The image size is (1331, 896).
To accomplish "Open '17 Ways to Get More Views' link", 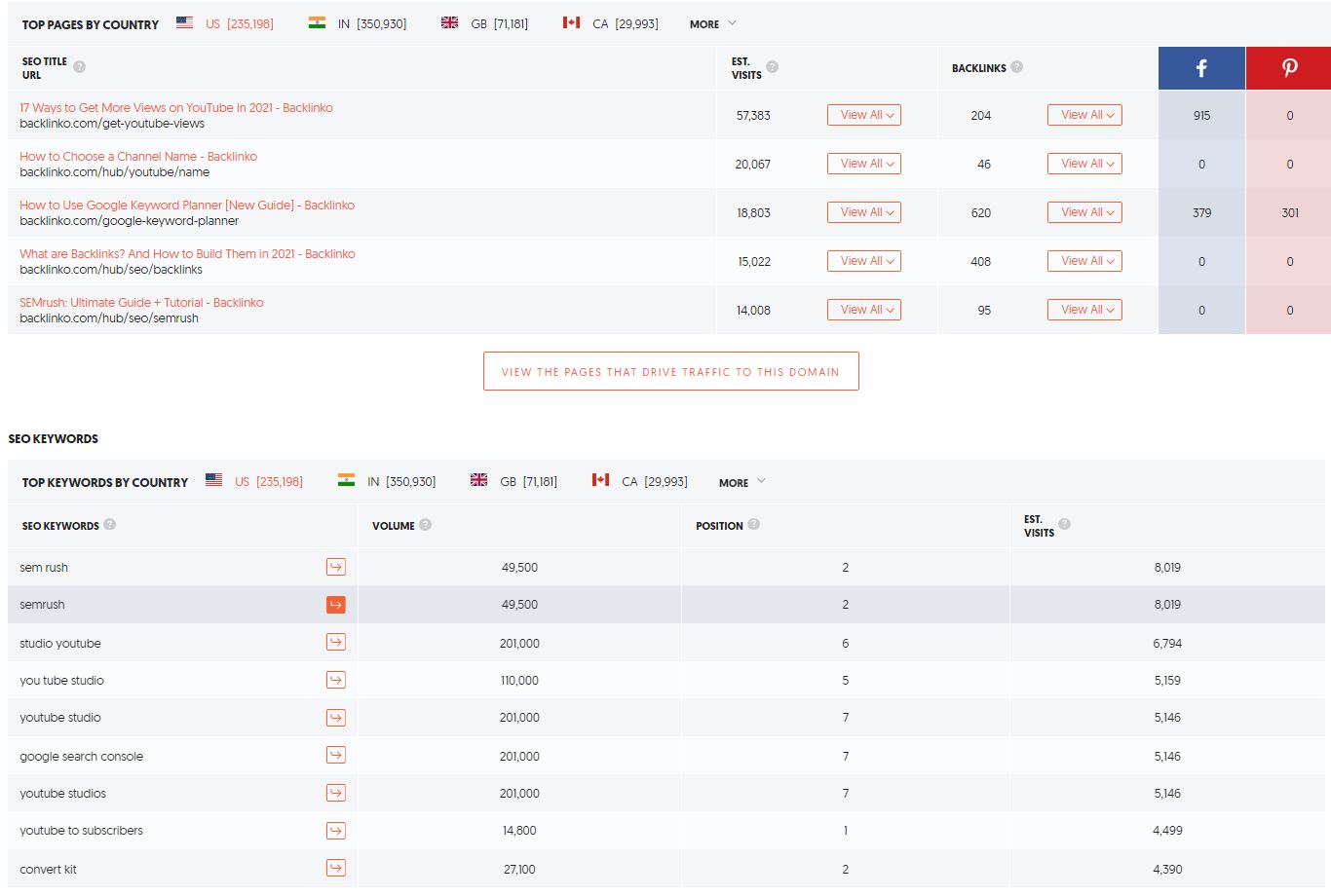I will click(x=176, y=108).
